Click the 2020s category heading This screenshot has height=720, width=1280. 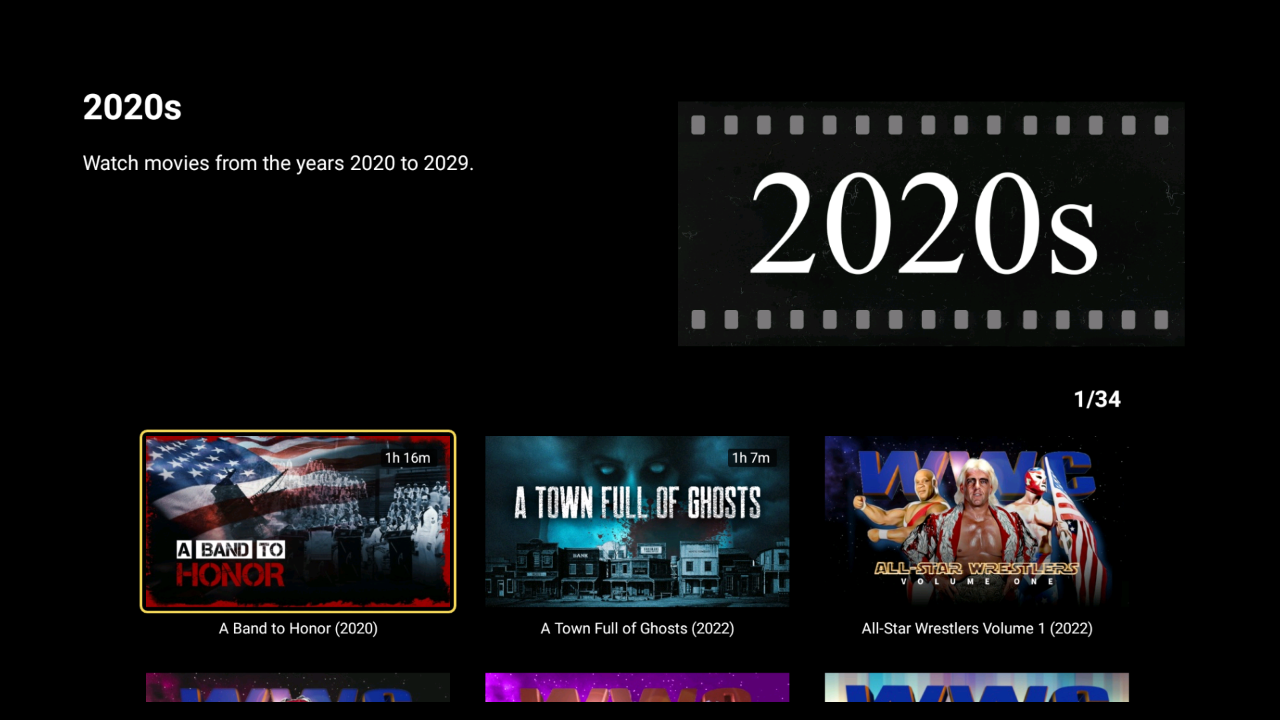[x=132, y=107]
